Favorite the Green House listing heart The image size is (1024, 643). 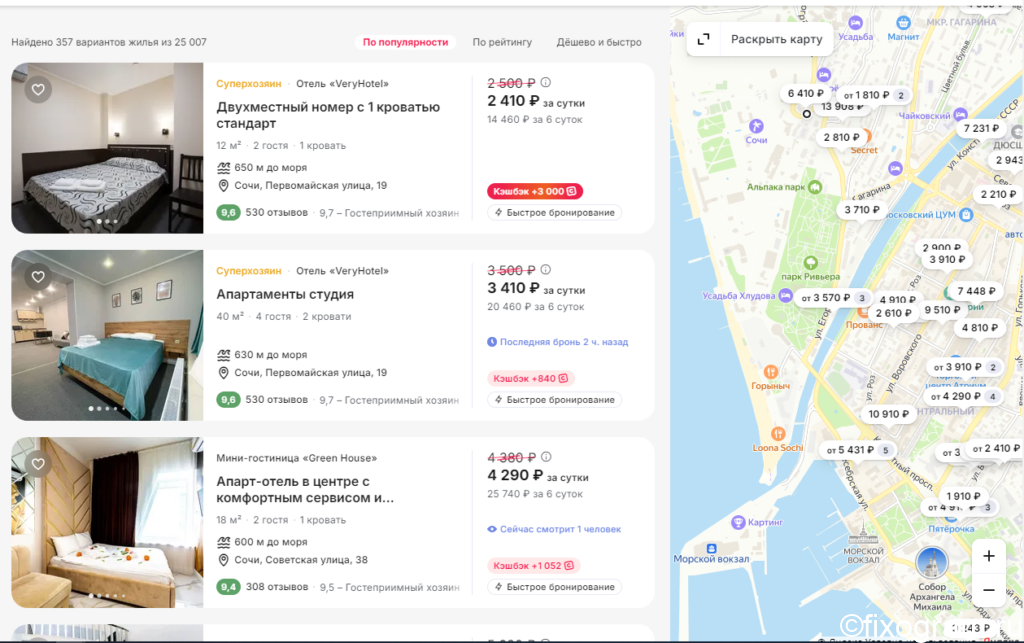click(38, 464)
